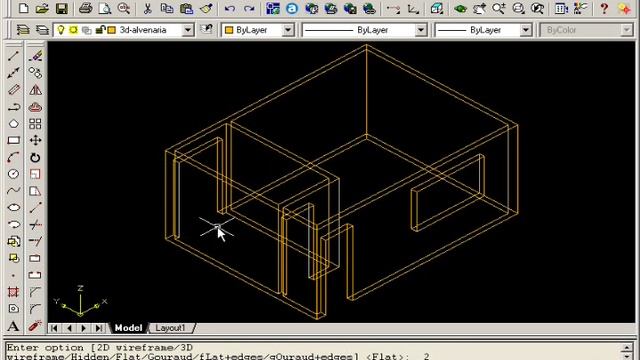This screenshot has width=640, height=360.
Task: Undo the last action
Action: (x=230, y=8)
